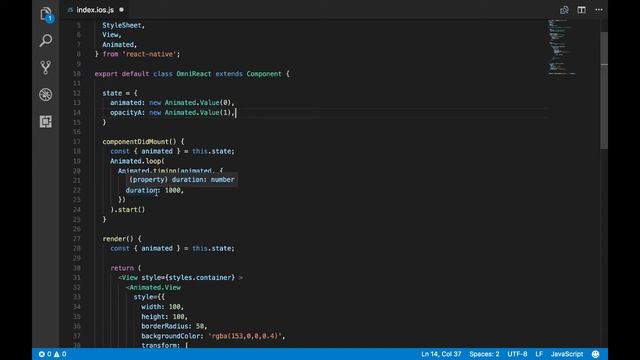
Task: Click the return keyword on line 30
Action: (x=122, y=268)
